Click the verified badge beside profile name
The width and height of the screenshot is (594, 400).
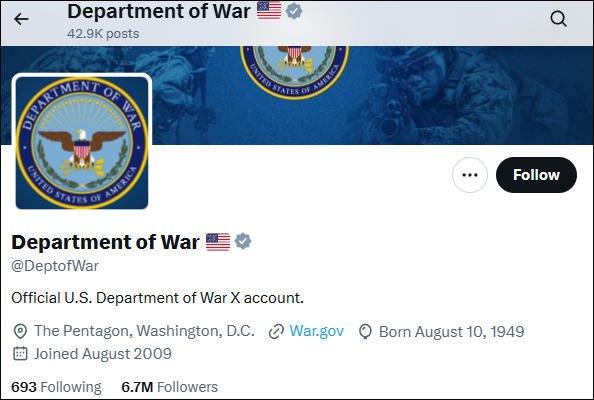click(243, 241)
